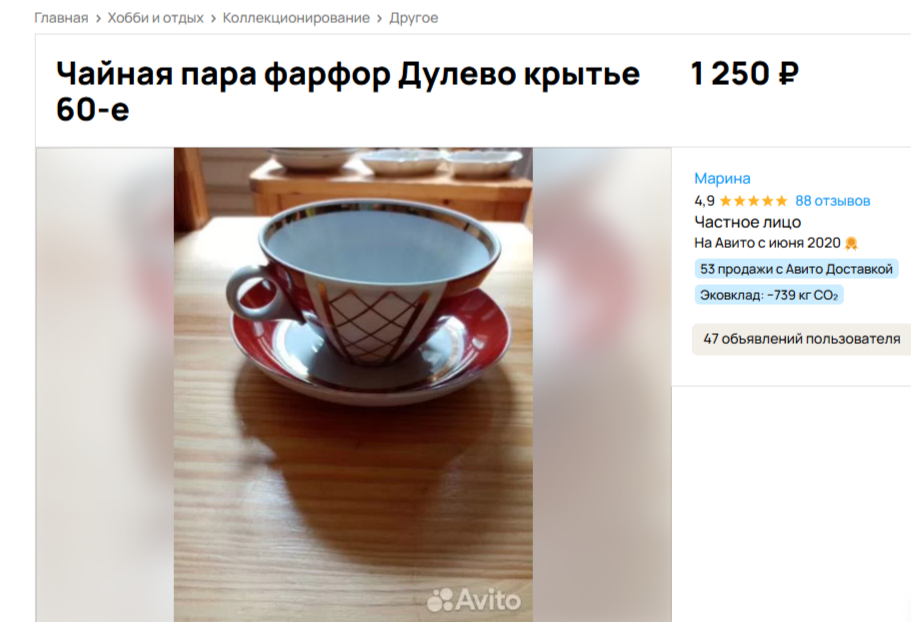Open the Главная breadcrumb link
The image size is (911, 622).
[61, 18]
